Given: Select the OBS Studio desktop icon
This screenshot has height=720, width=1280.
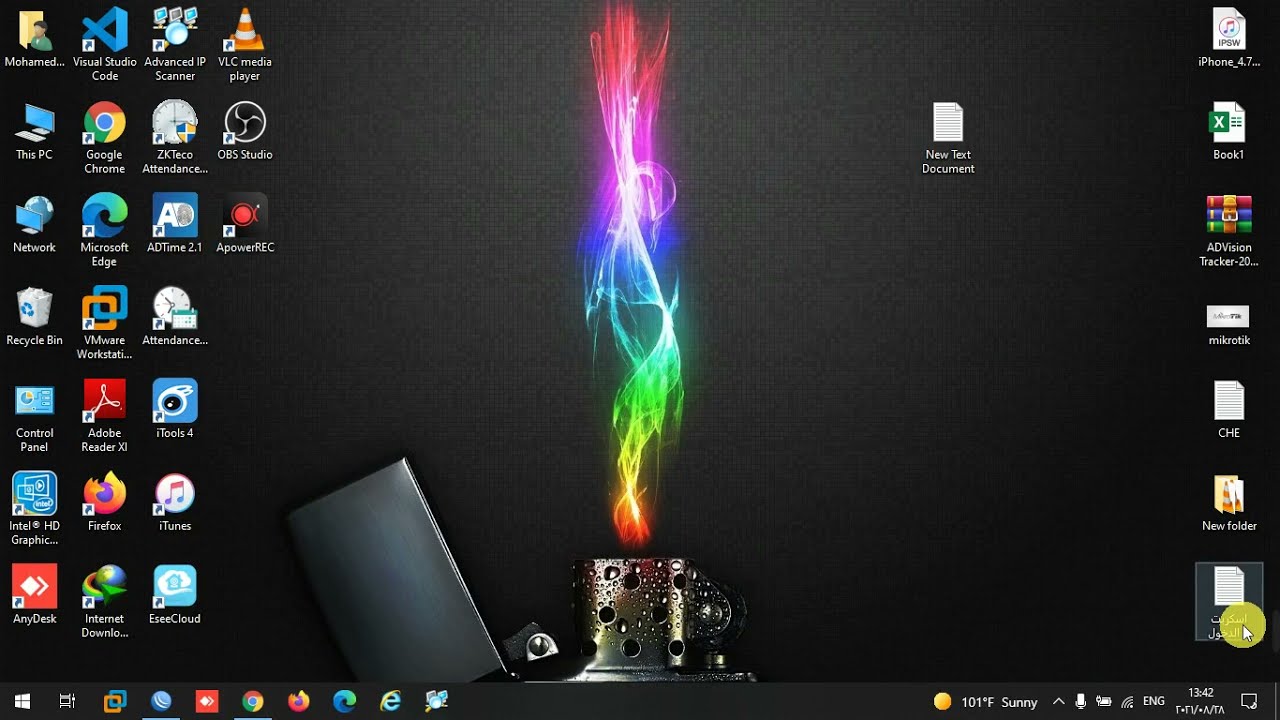Looking at the screenshot, I should pos(245,132).
